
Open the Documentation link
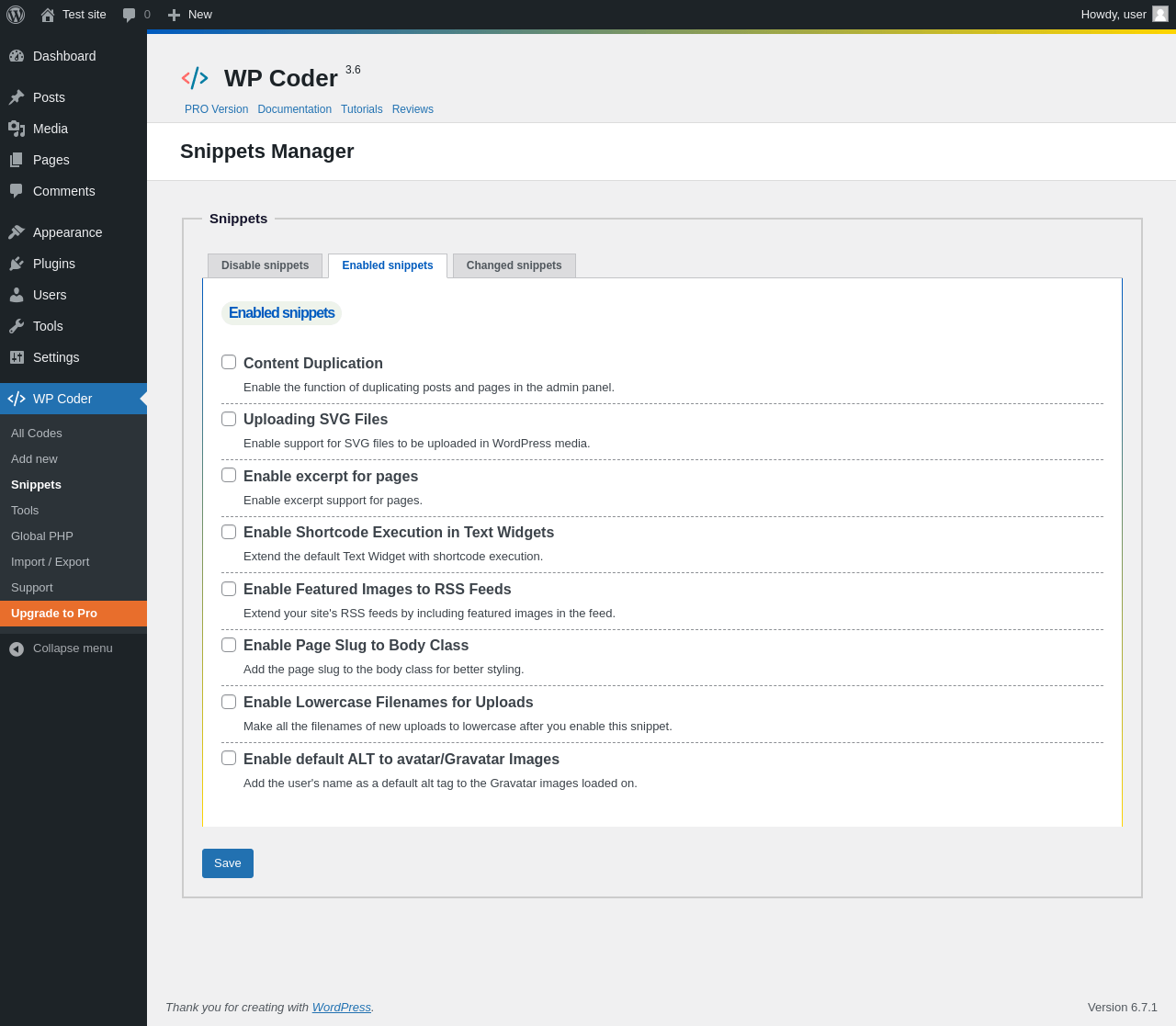(294, 109)
